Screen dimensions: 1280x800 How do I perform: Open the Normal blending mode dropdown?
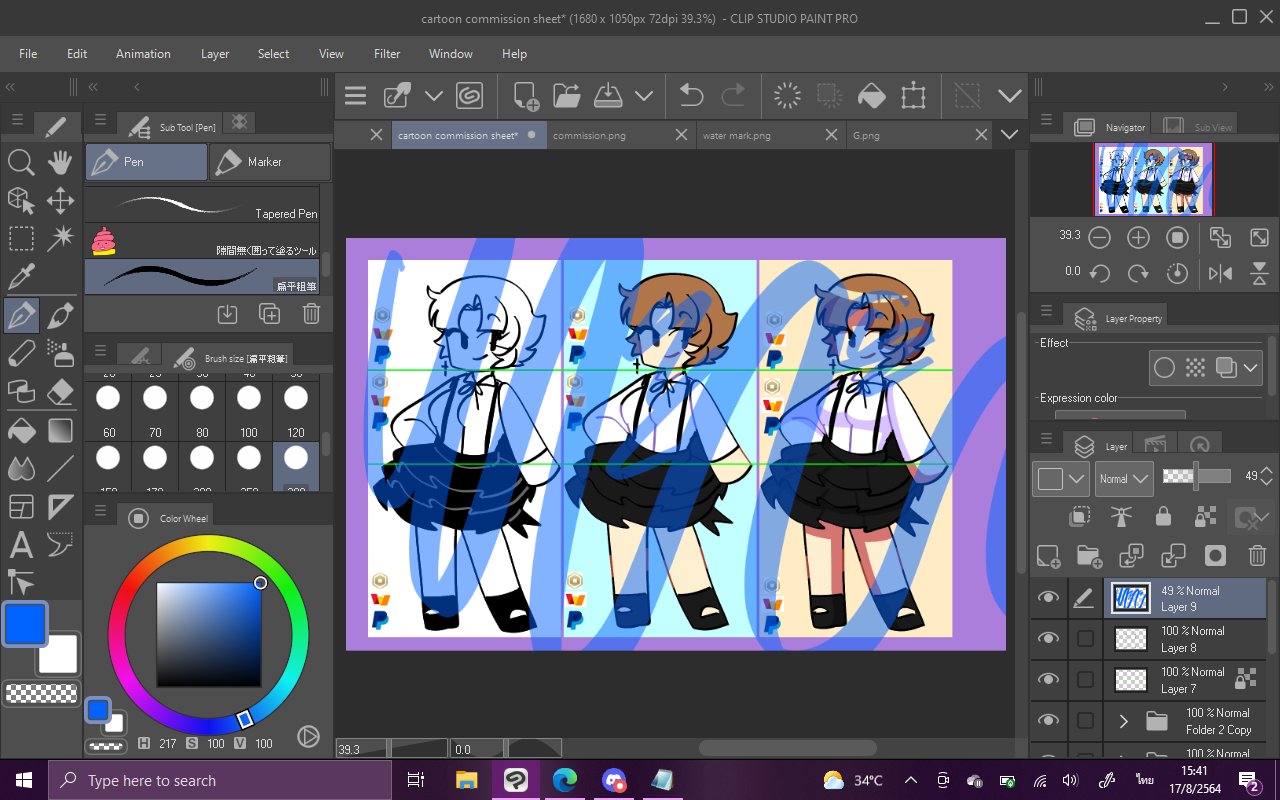[1123, 479]
